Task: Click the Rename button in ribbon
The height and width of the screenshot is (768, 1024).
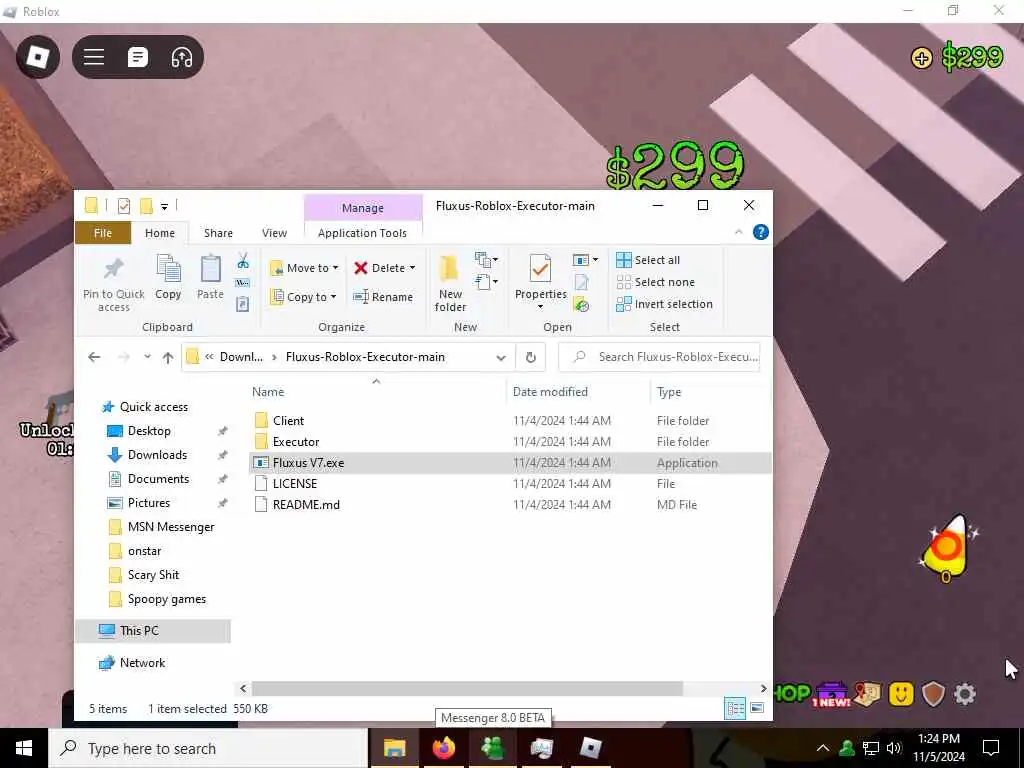Action: [x=383, y=296]
